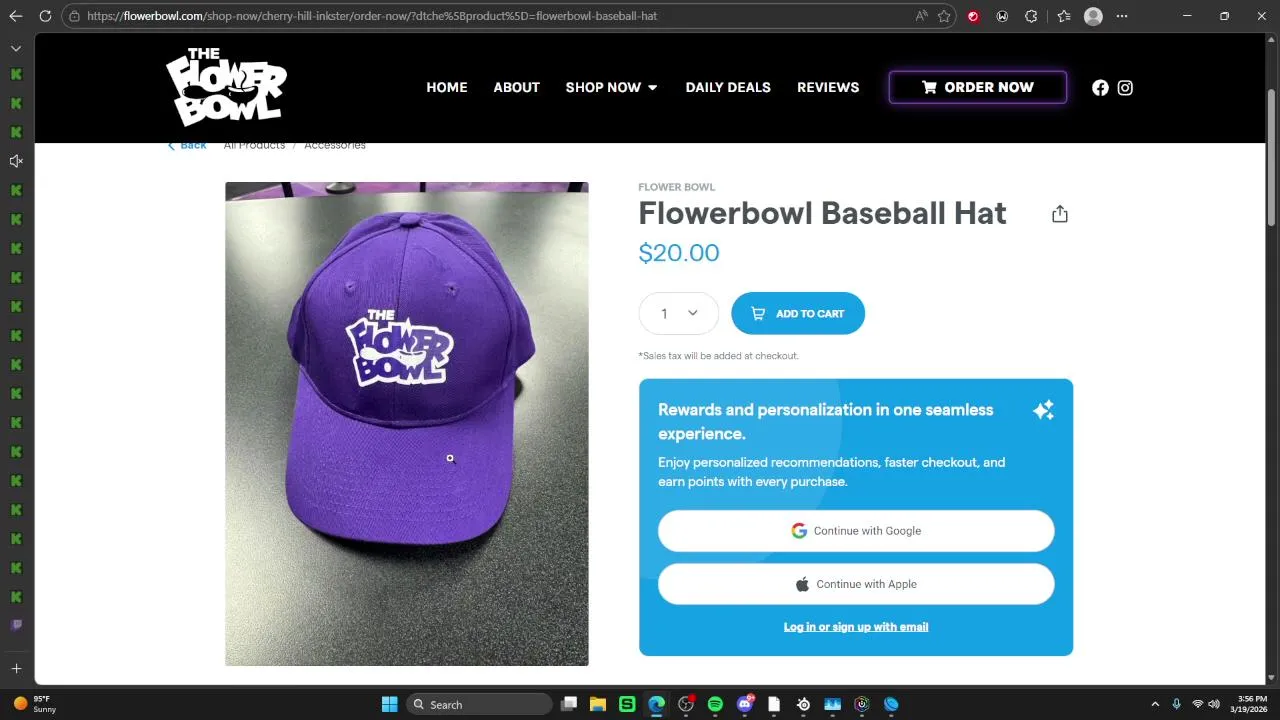Screen dimensions: 1280x720
Task: Toggle the muted tab speaker icon in sidebar
Action: [x=16, y=161]
